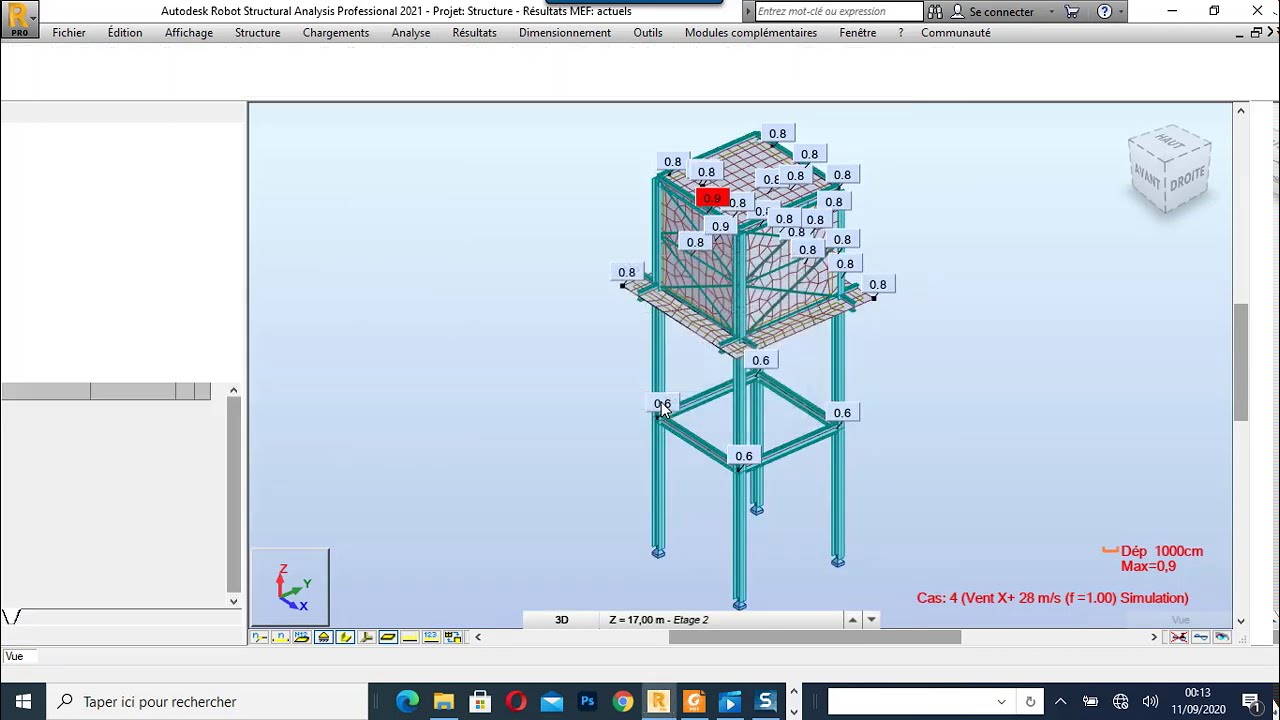Click the keyword search input field
This screenshot has width=1280, height=720.
[x=838, y=11]
